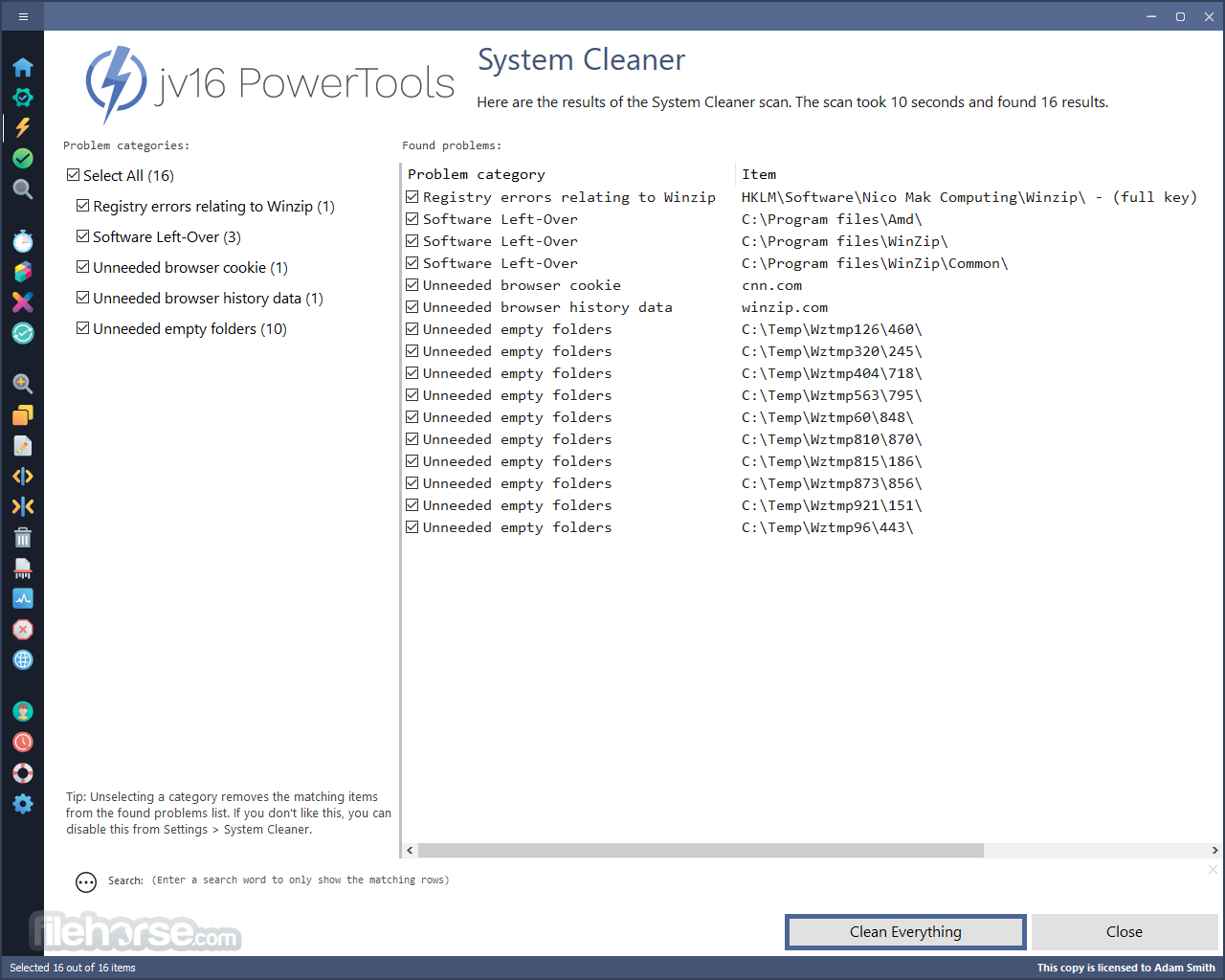Select the item text C:\Temp\Wztmp921\151\
This screenshot has width=1225, height=980.
coord(832,505)
